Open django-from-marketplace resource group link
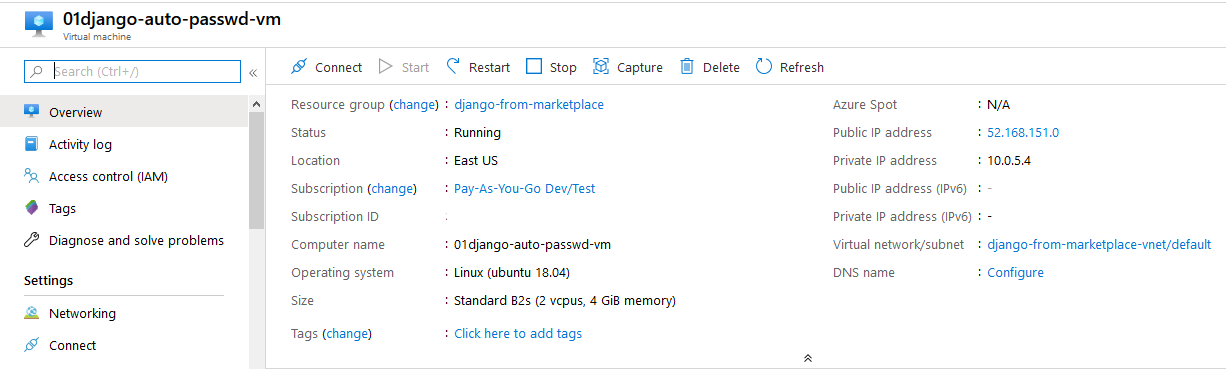 (529, 104)
